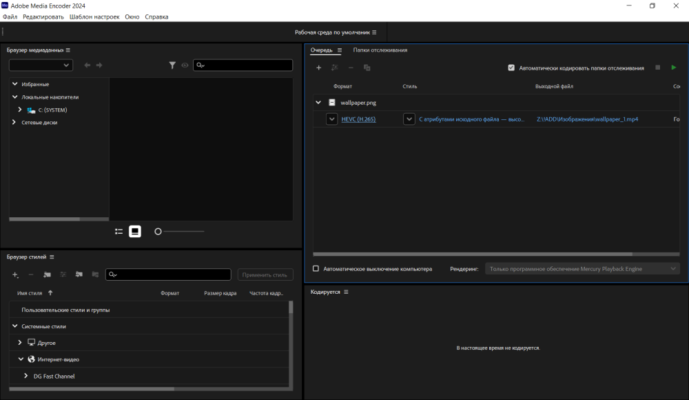
Task: Toggle the eye view icon in Media Browser
Action: (185, 65)
